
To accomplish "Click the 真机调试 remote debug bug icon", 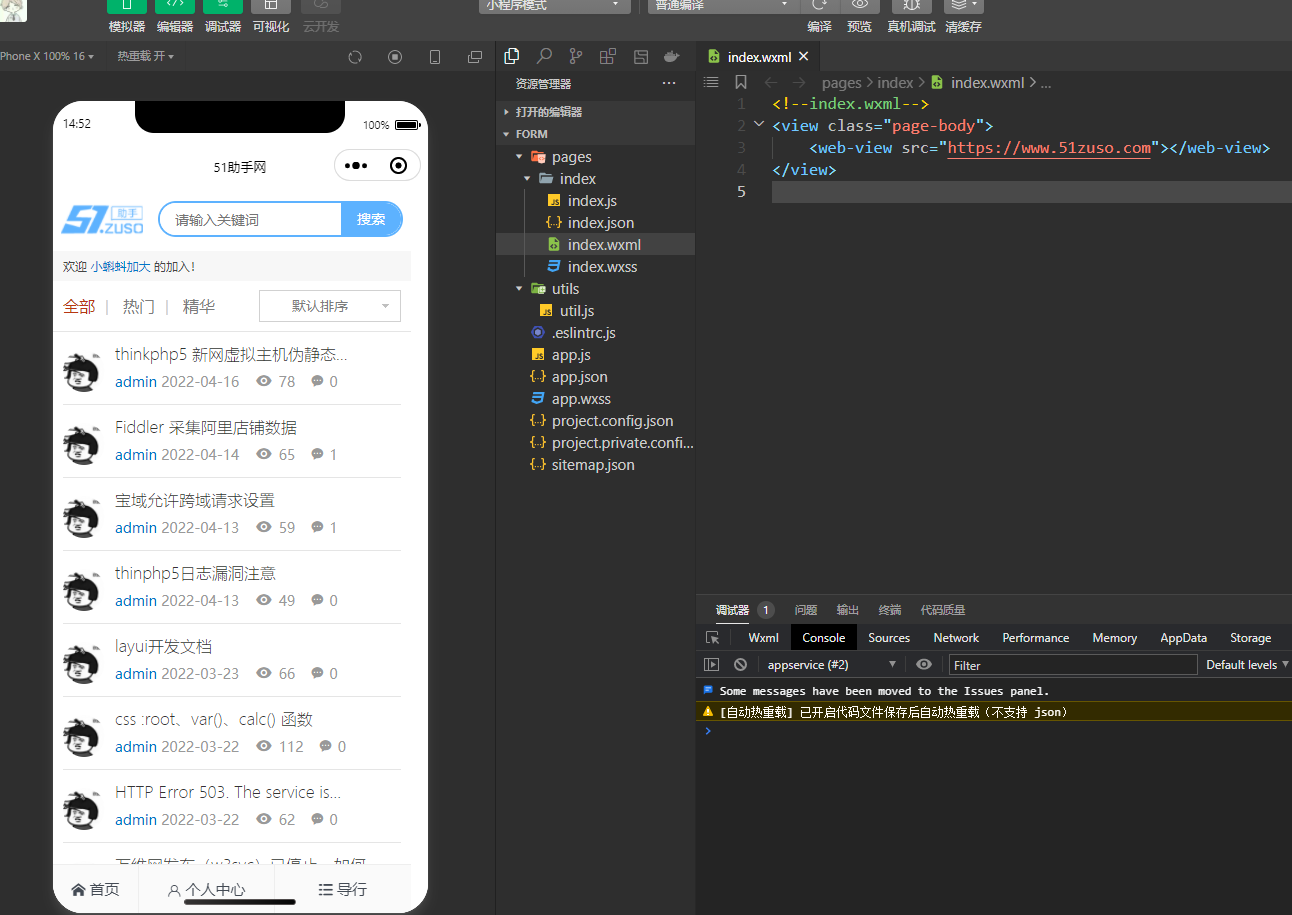I will pos(912,5).
